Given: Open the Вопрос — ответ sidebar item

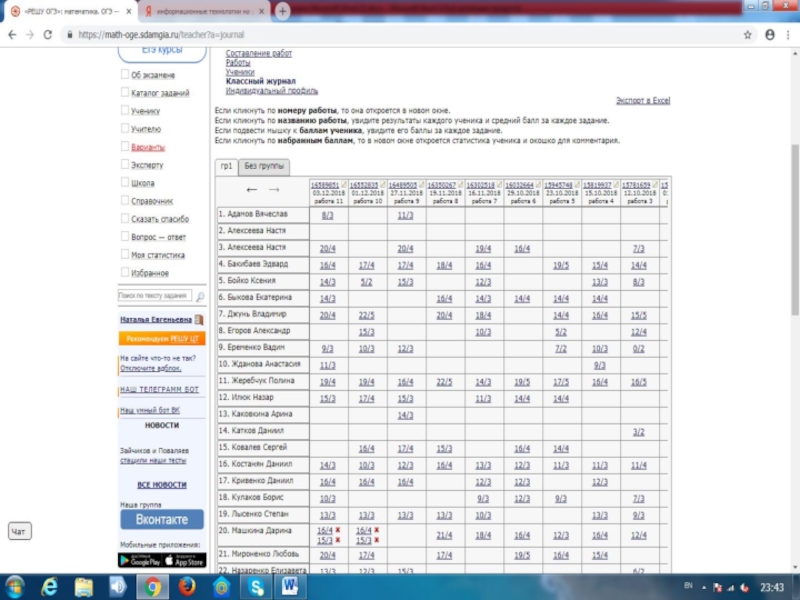Looking at the screenshot, I should click(158, 237).
